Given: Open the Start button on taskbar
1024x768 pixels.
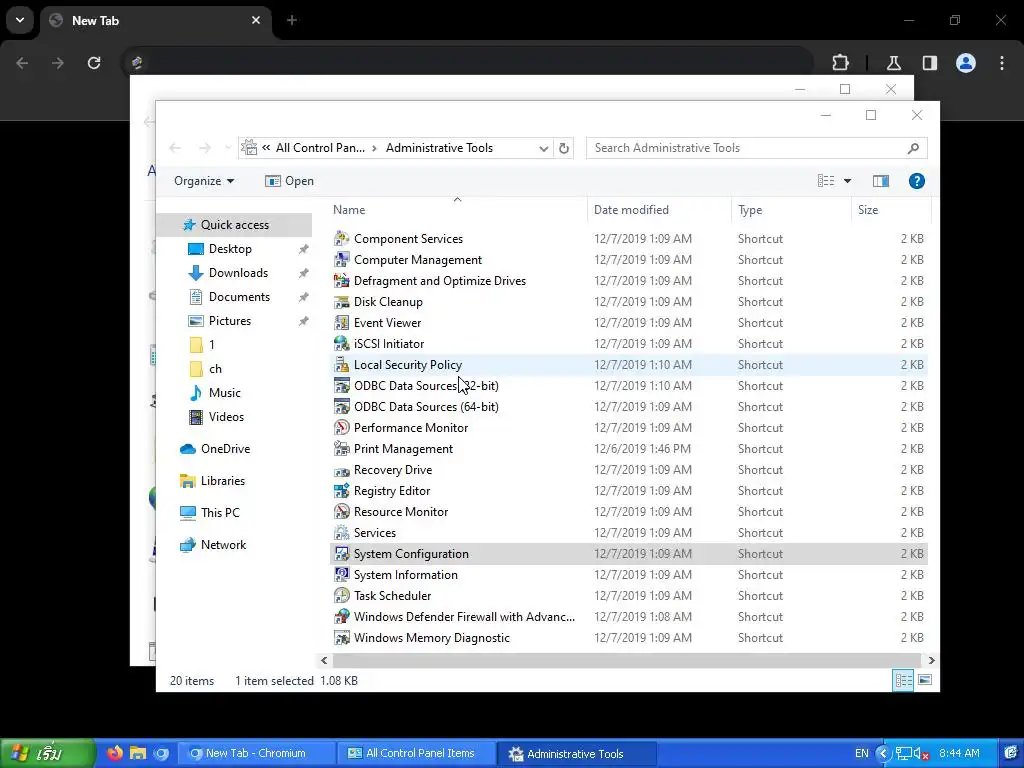Looking at the screenshot, I should 48,753.
